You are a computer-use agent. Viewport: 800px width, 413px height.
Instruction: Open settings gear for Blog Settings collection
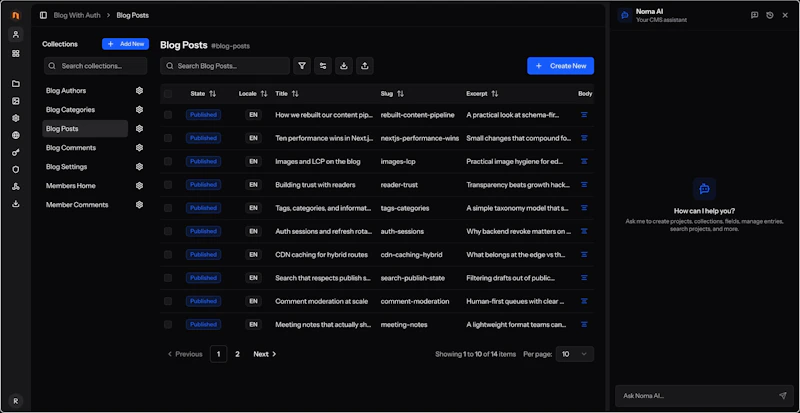tap(139, 167)
